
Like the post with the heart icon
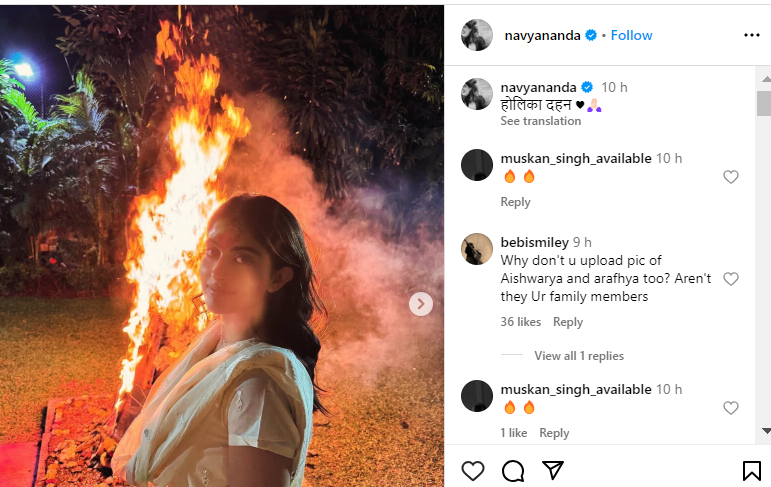click(473, 470)
